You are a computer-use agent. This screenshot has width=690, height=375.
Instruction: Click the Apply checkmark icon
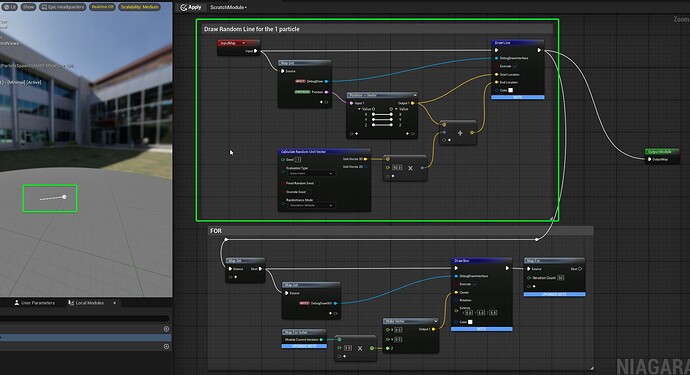(x=184, y=7)
